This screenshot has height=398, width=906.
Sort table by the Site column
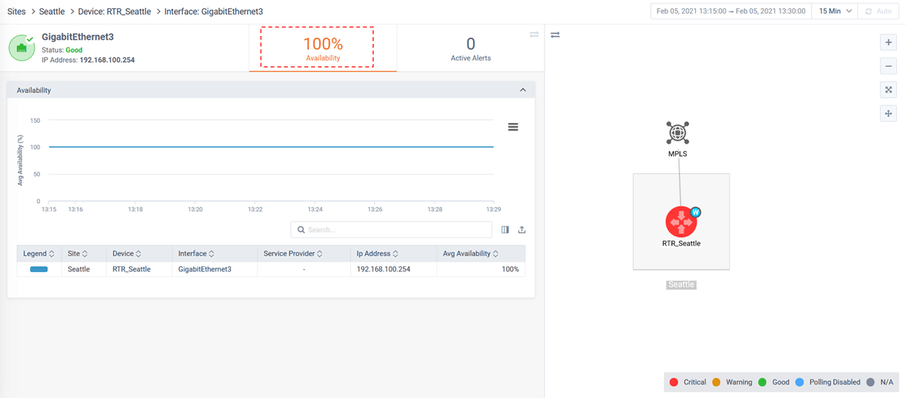tap(83, 254)
